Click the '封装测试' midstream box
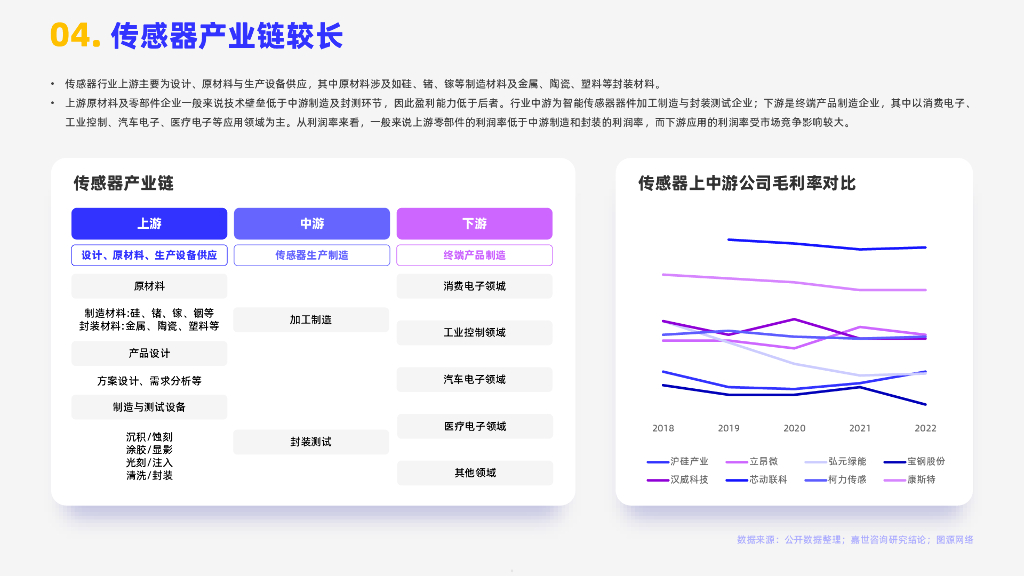 (x=311, y=442)
